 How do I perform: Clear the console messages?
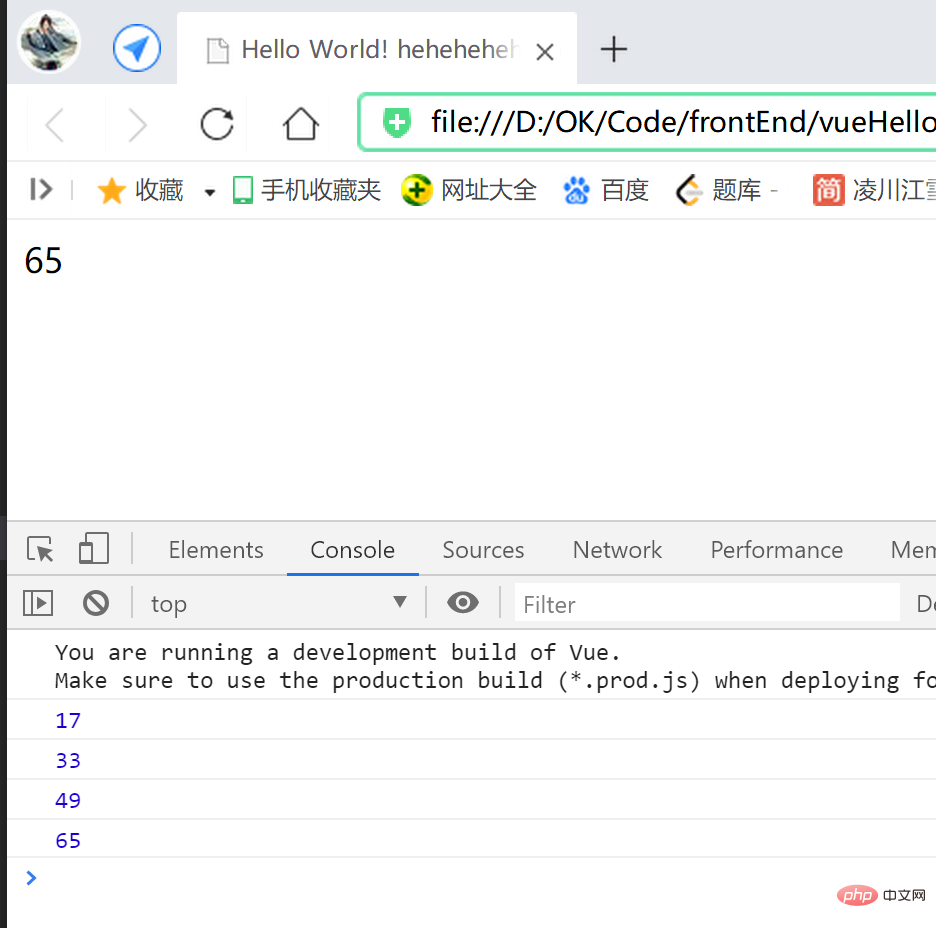coord(96,603)
